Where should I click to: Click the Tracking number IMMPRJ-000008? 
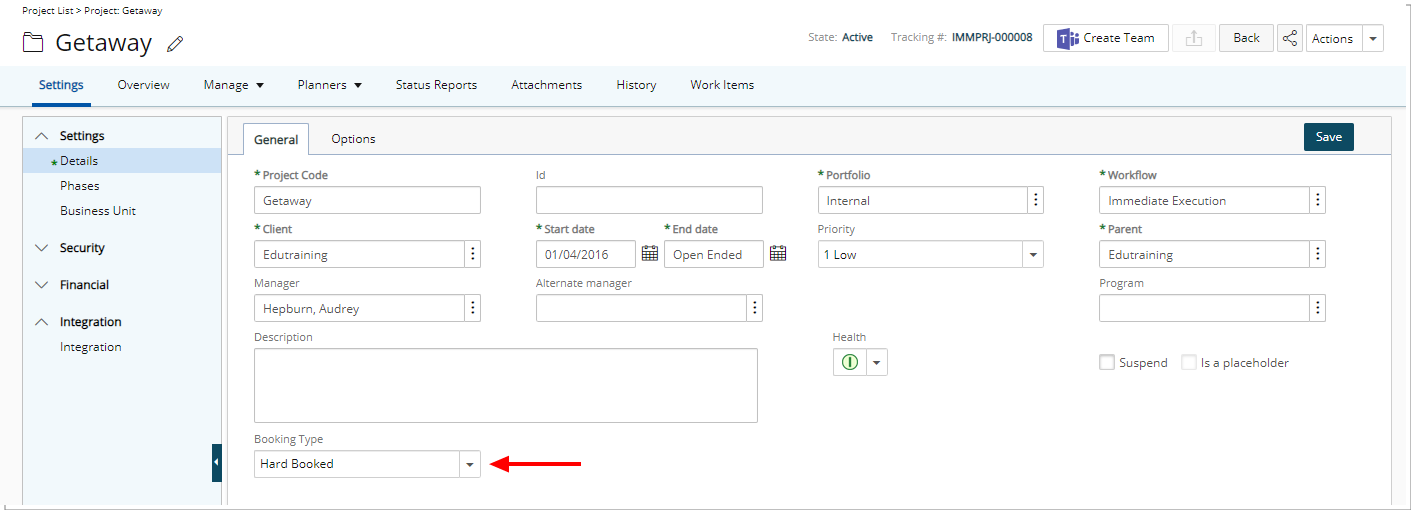pyautogui.click(x=992, y=37)
